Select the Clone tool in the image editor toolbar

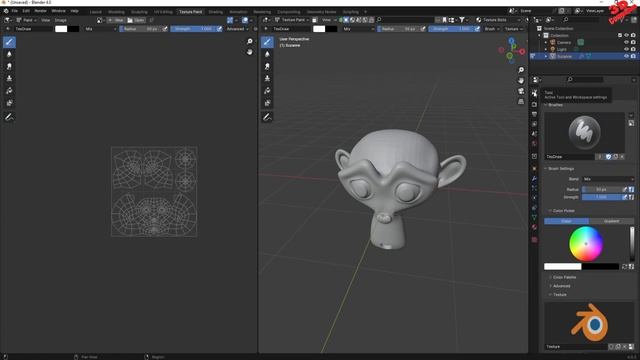[x=9, y=78]
